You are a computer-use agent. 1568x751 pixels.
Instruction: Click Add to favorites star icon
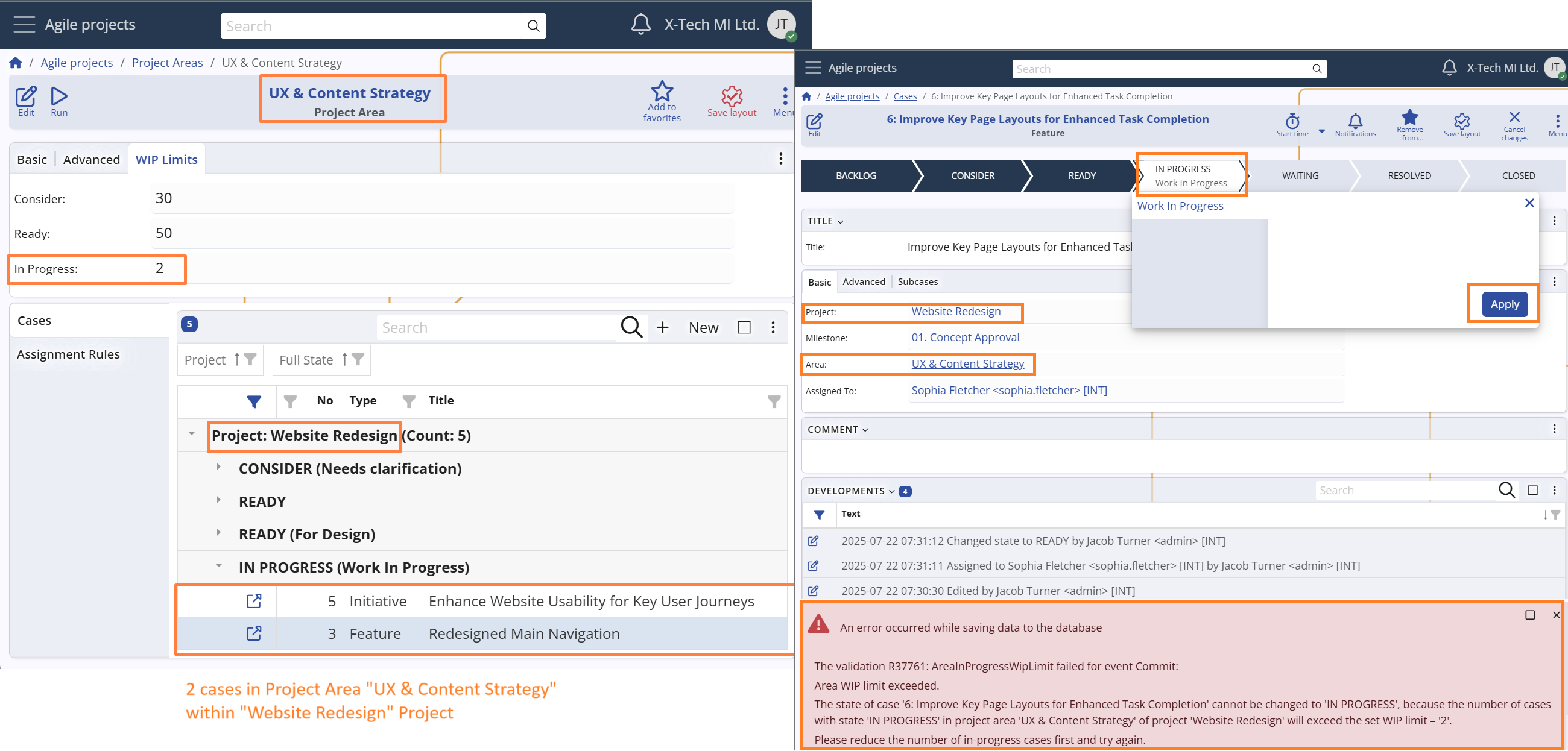click(x=662, y=92)
